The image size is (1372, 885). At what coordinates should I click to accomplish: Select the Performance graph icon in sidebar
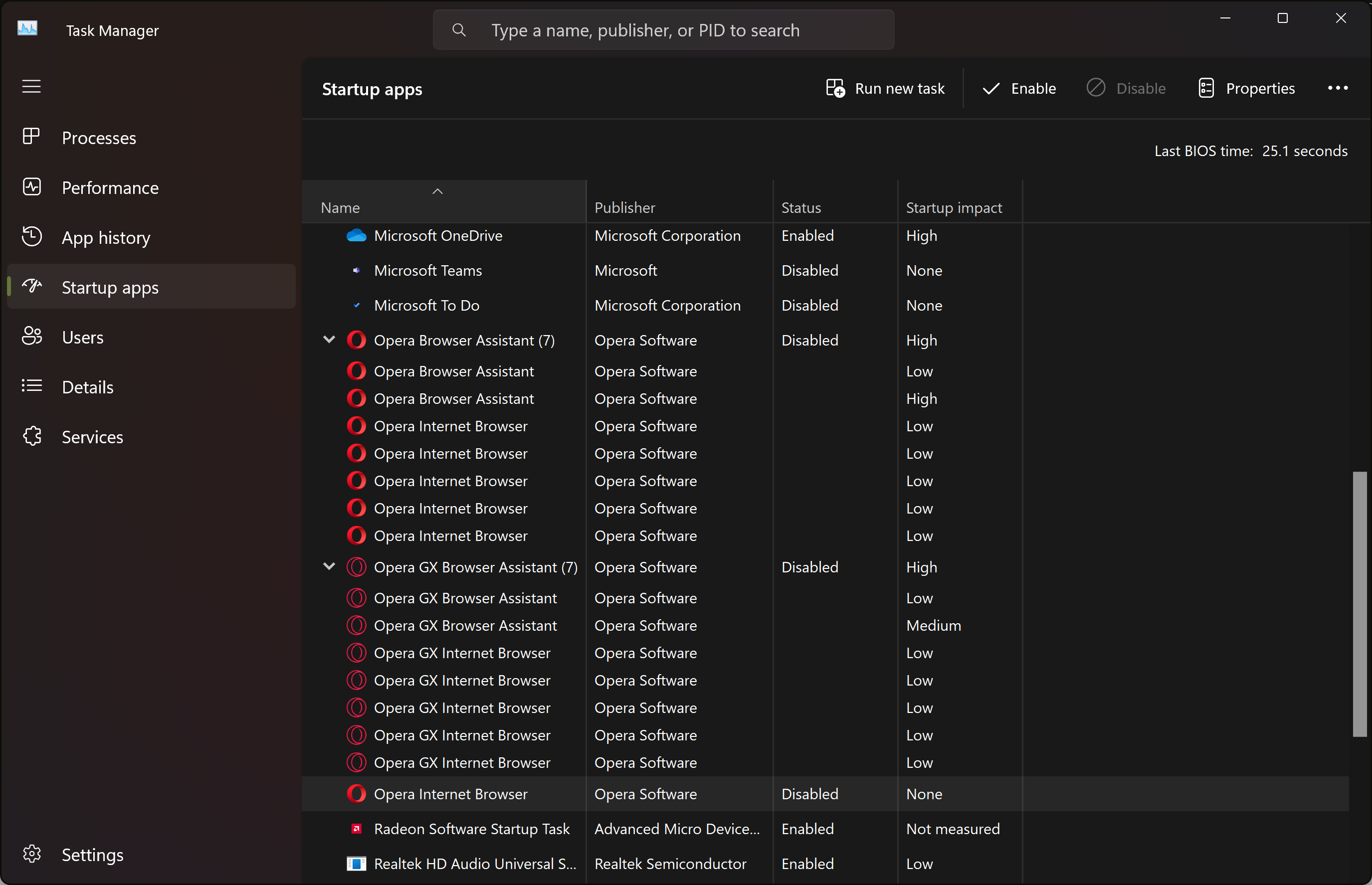(x=32, y=187)
